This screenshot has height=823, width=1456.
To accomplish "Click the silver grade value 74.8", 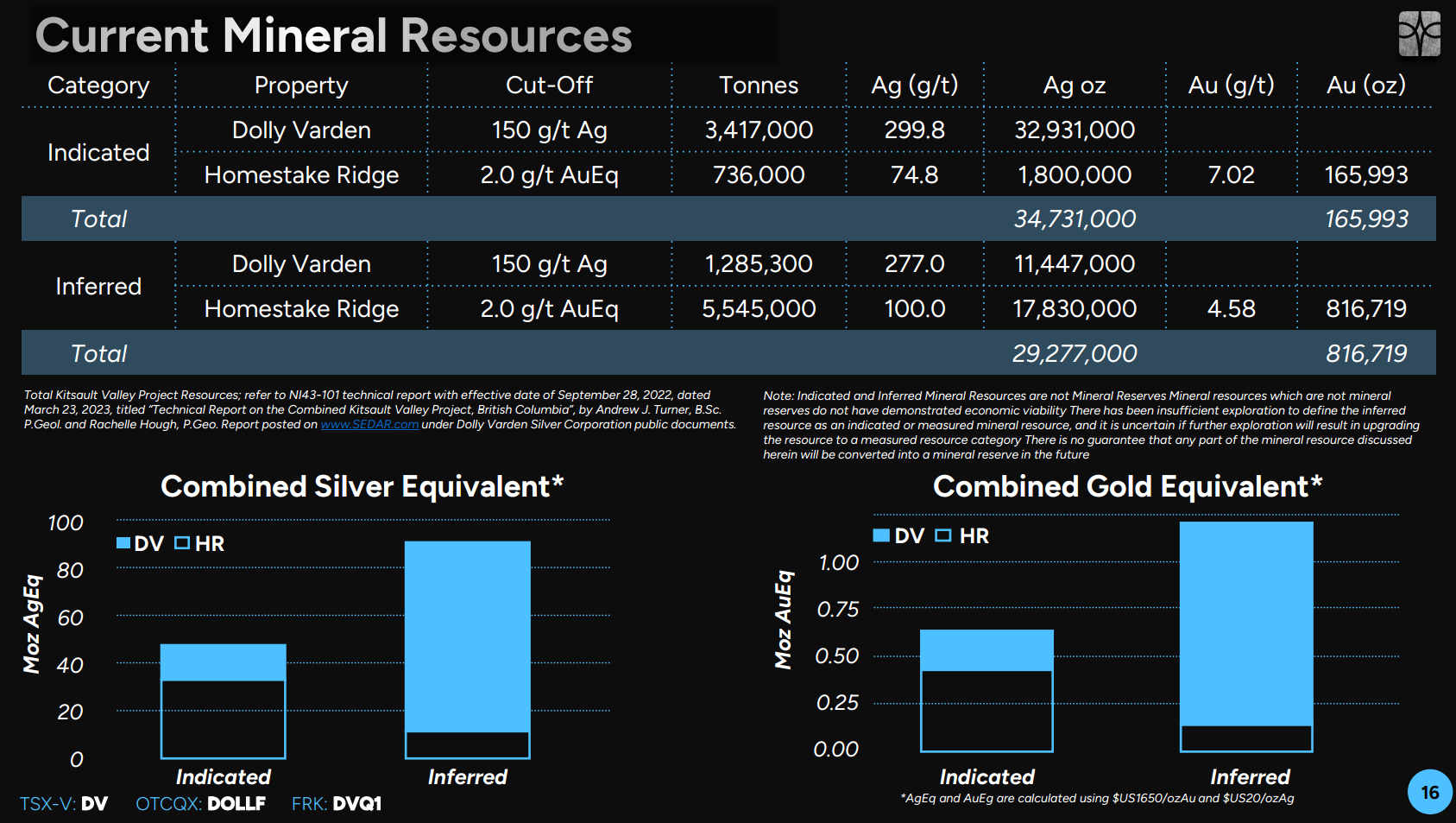I will pos(915,175).
